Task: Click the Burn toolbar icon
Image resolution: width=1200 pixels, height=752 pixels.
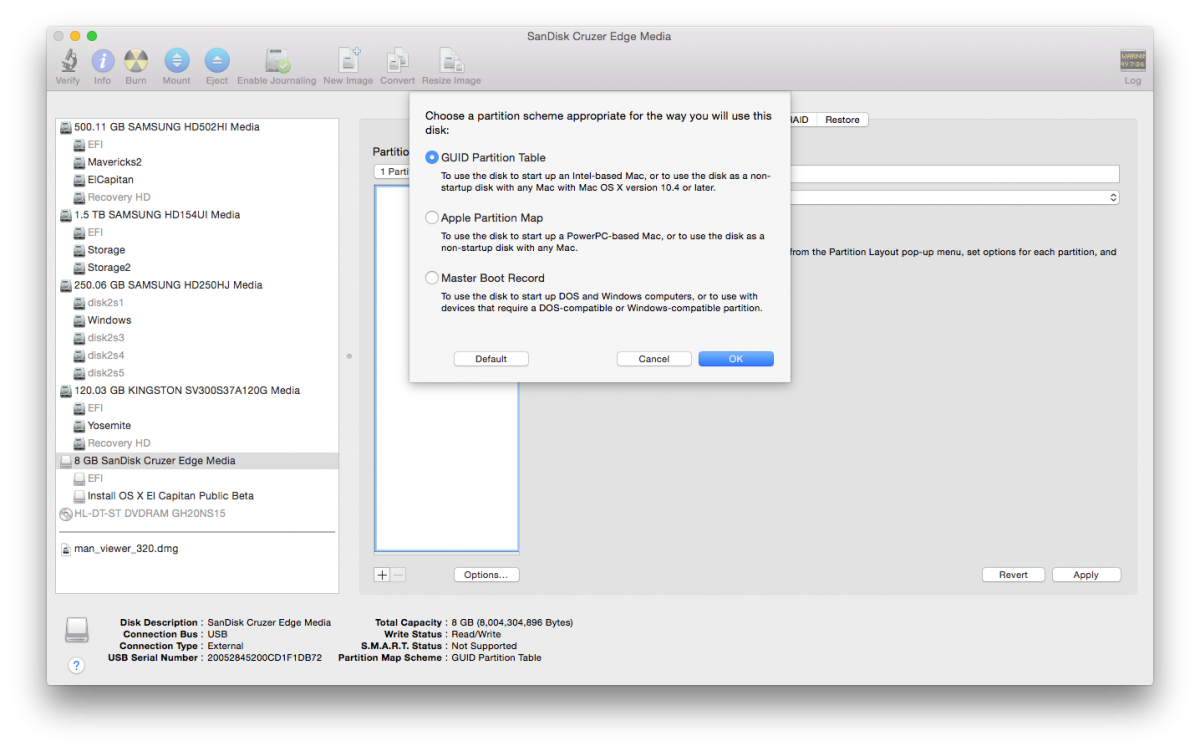Action: pyautogui.click(x=136, y=61)
